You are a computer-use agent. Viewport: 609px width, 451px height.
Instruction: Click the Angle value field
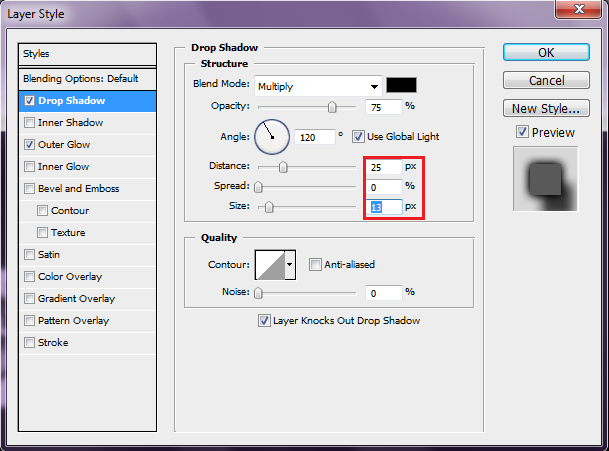(x=315, y=138)
